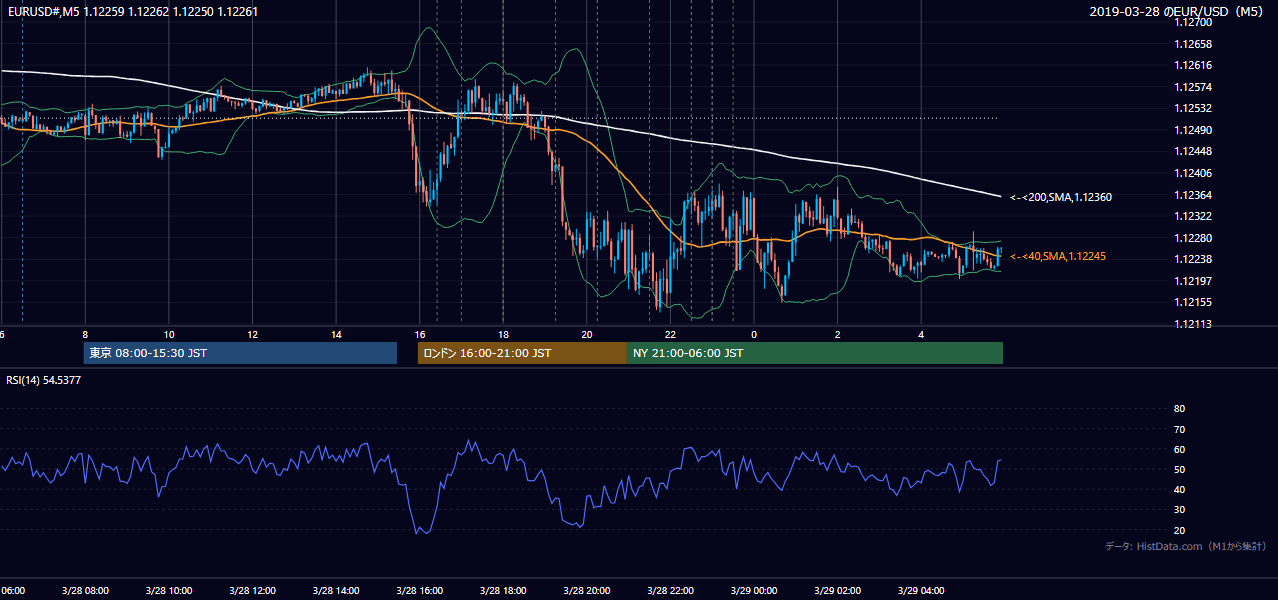Click the 3/29 02:00 time label
Screen dimensions: 1278x600
pyautogui.click(x=838, y=590)
